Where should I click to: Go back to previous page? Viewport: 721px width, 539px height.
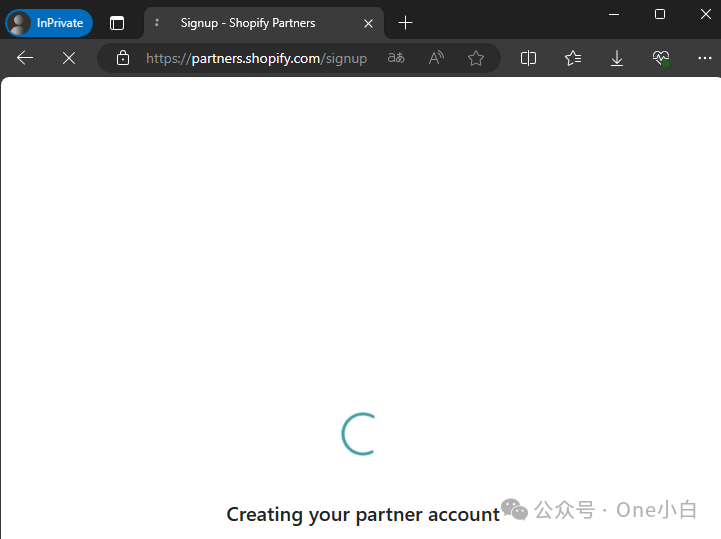(25, 58)
